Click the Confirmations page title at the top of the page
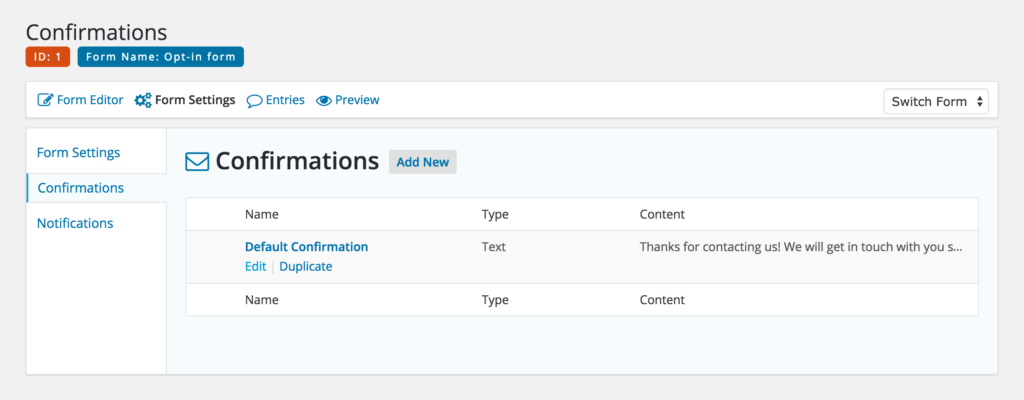 [x=97, y=32]
